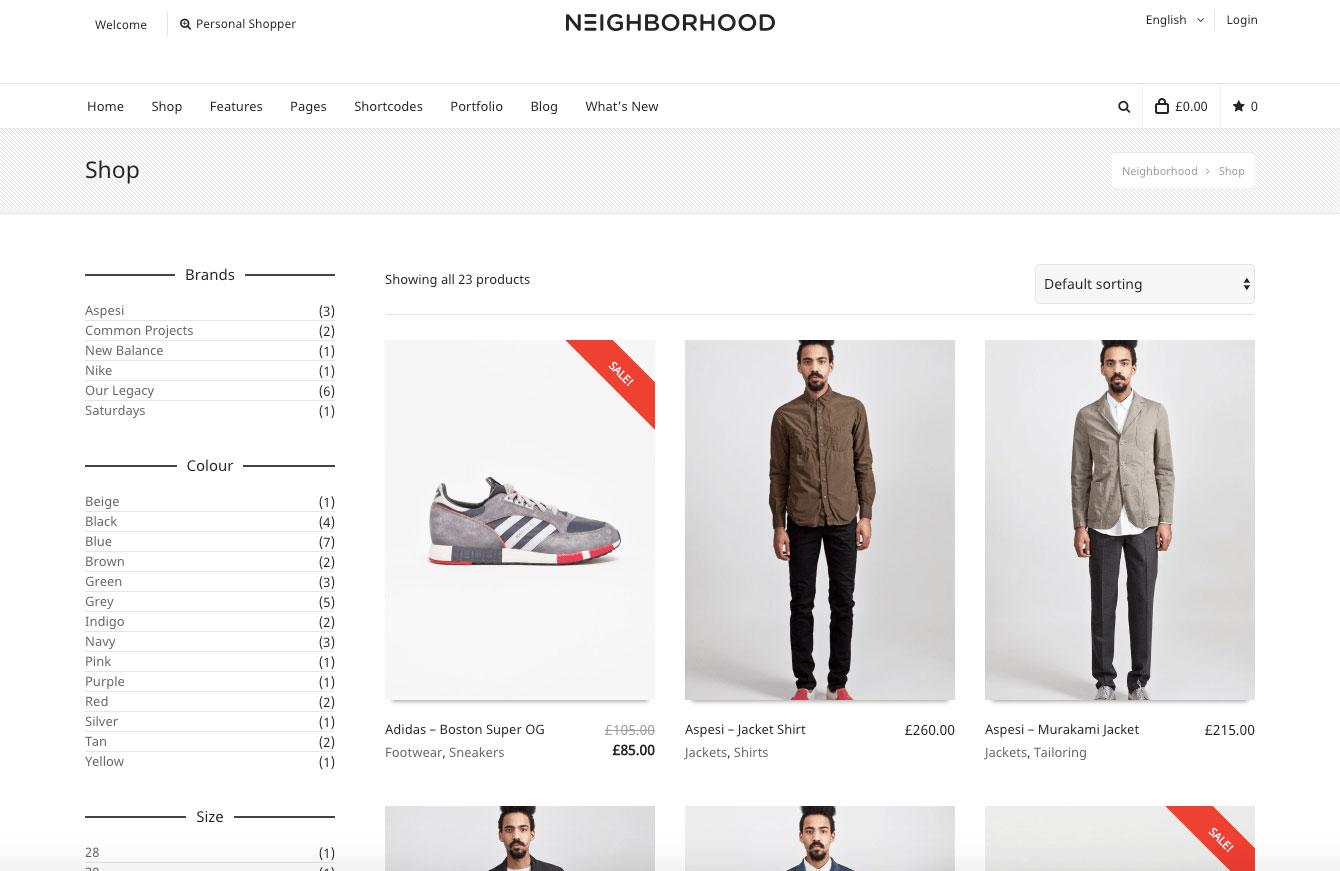Click the Aspesi – Murakami Jacket title
Image resolution: width=1340 pixels, height=871 pixels.
click(1062, 730)
